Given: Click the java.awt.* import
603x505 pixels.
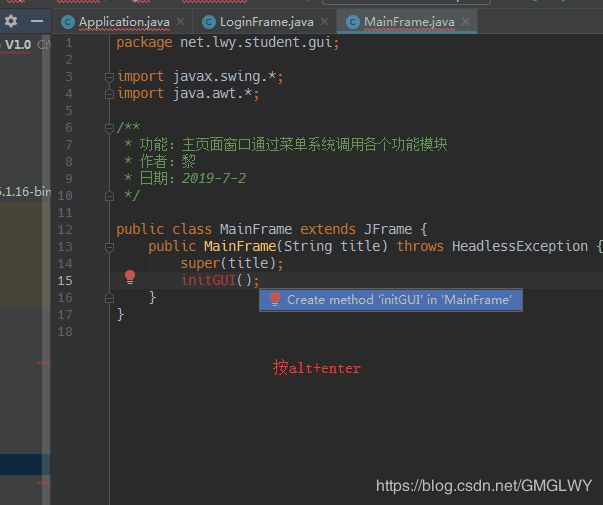Looking at the screenshot, I should [x=212, y=93].
